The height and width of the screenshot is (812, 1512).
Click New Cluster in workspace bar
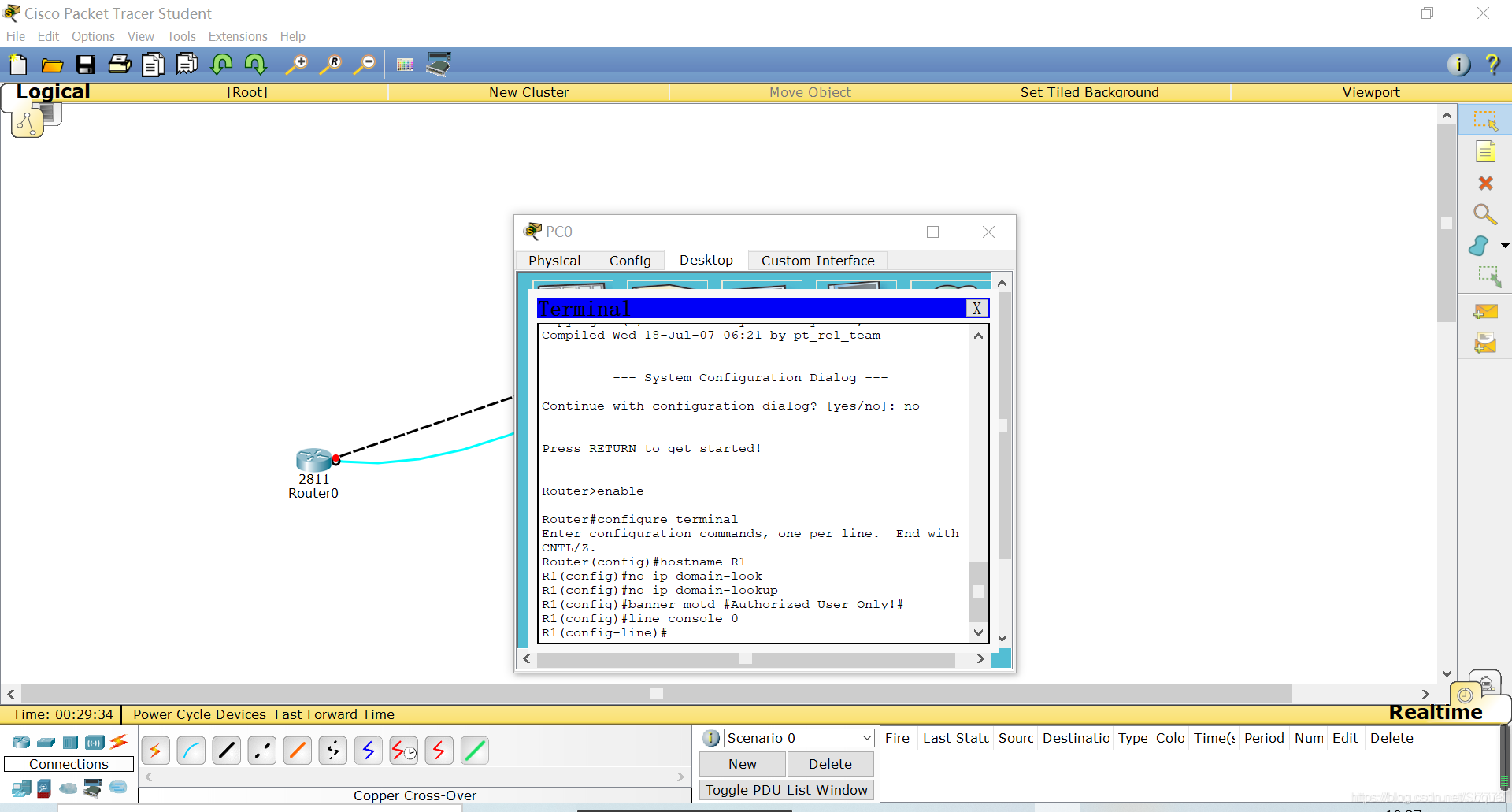point(528,92)
